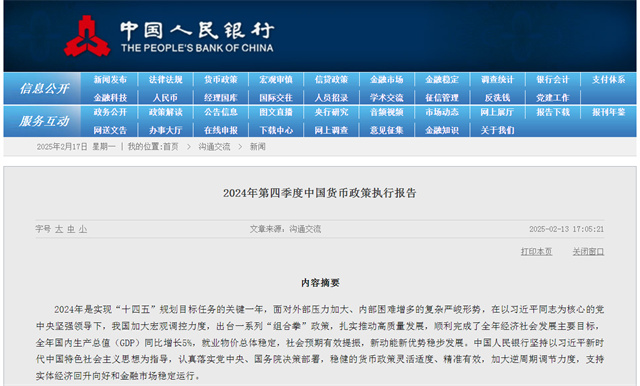This screenshot has height=386, width=640.
Task: Click 沟通交流 in the breadcrumb
Action: click(214, 147)
